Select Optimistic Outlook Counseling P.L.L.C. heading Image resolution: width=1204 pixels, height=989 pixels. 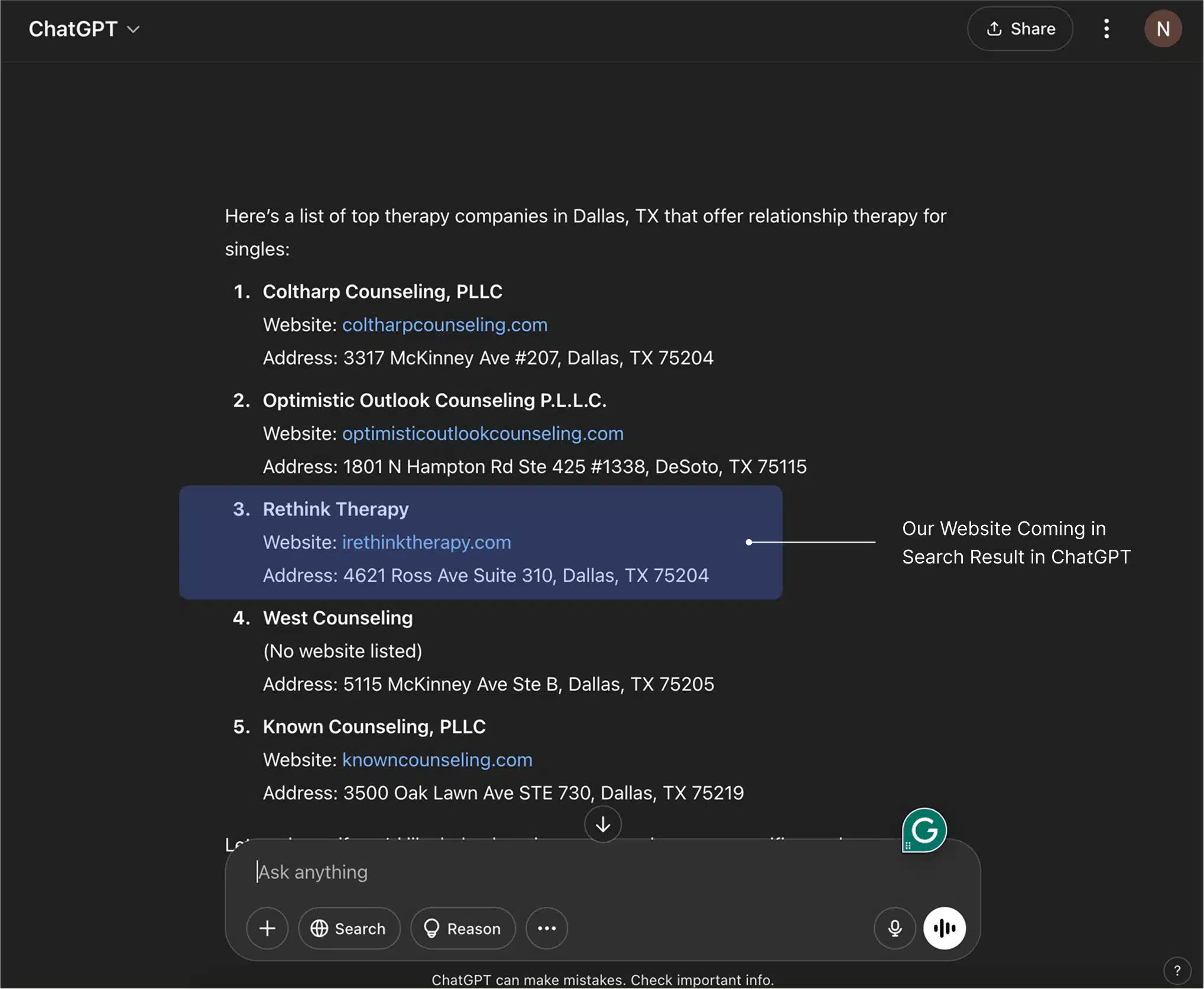pyautogui.click(x=434, y=400)
